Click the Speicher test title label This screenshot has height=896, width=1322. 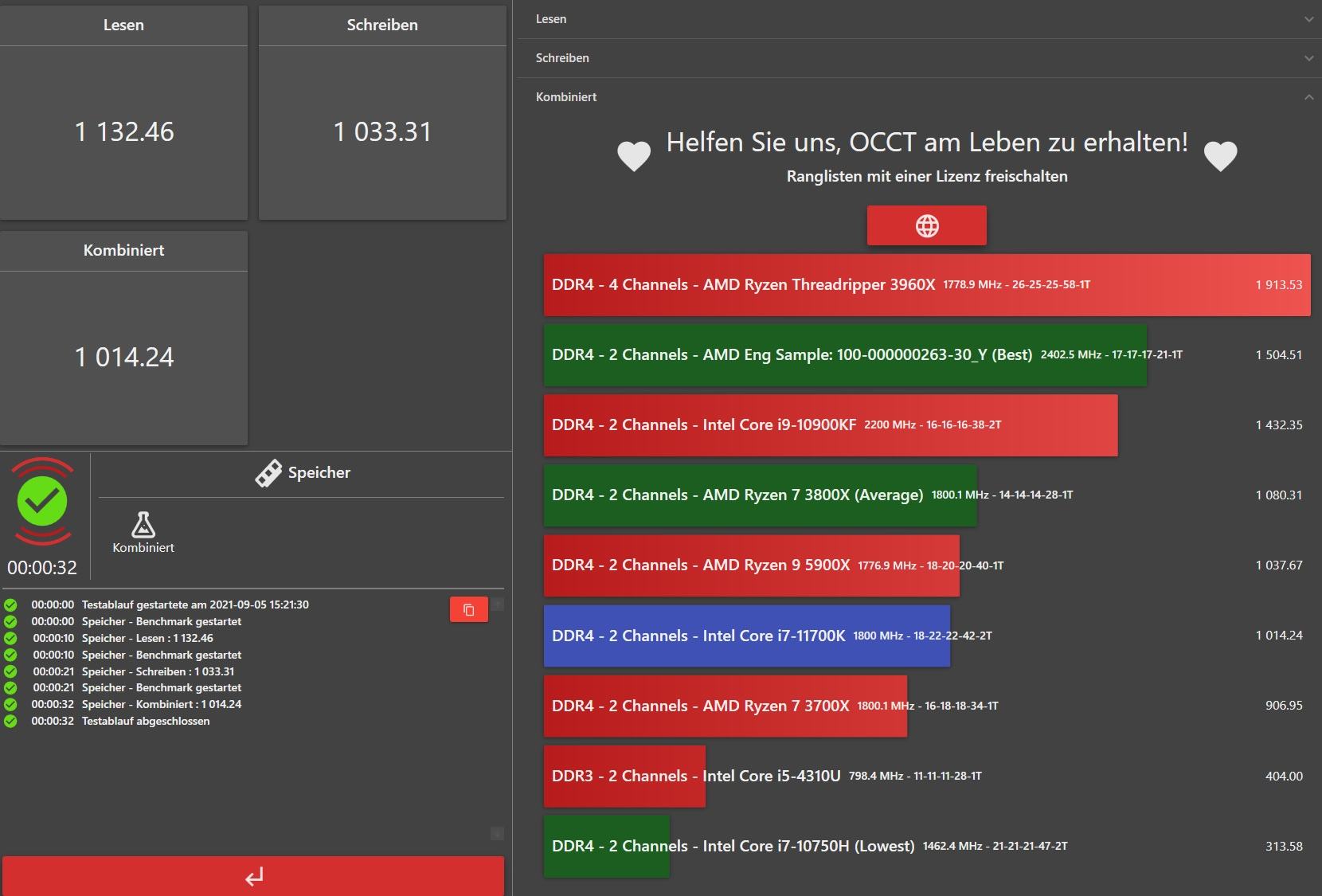[319, 473]
